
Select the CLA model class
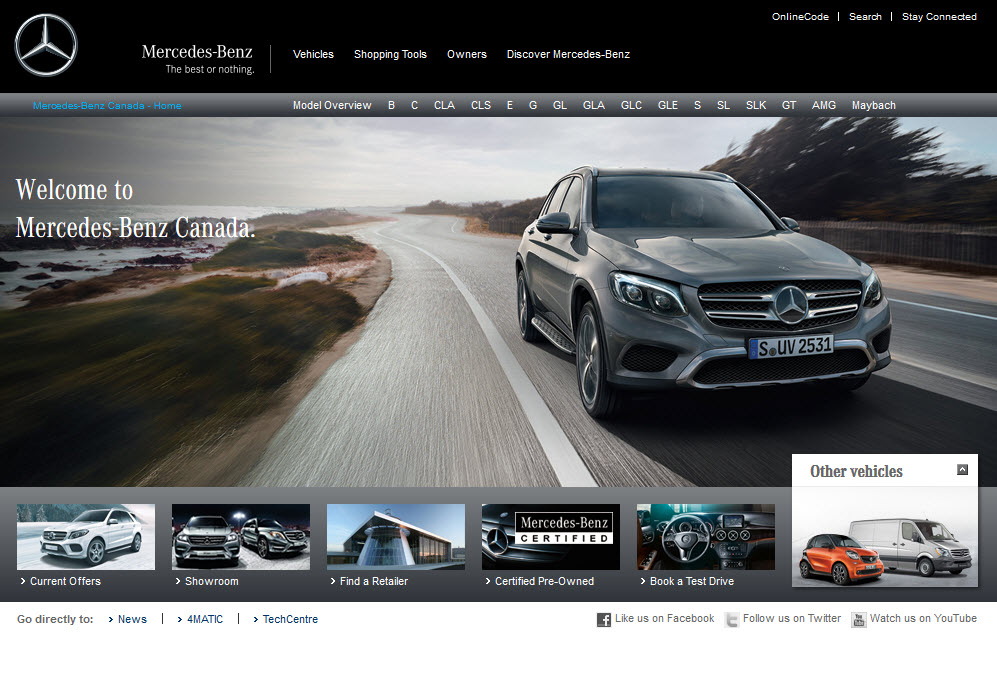pyautogui.click(x=444, y=105)
